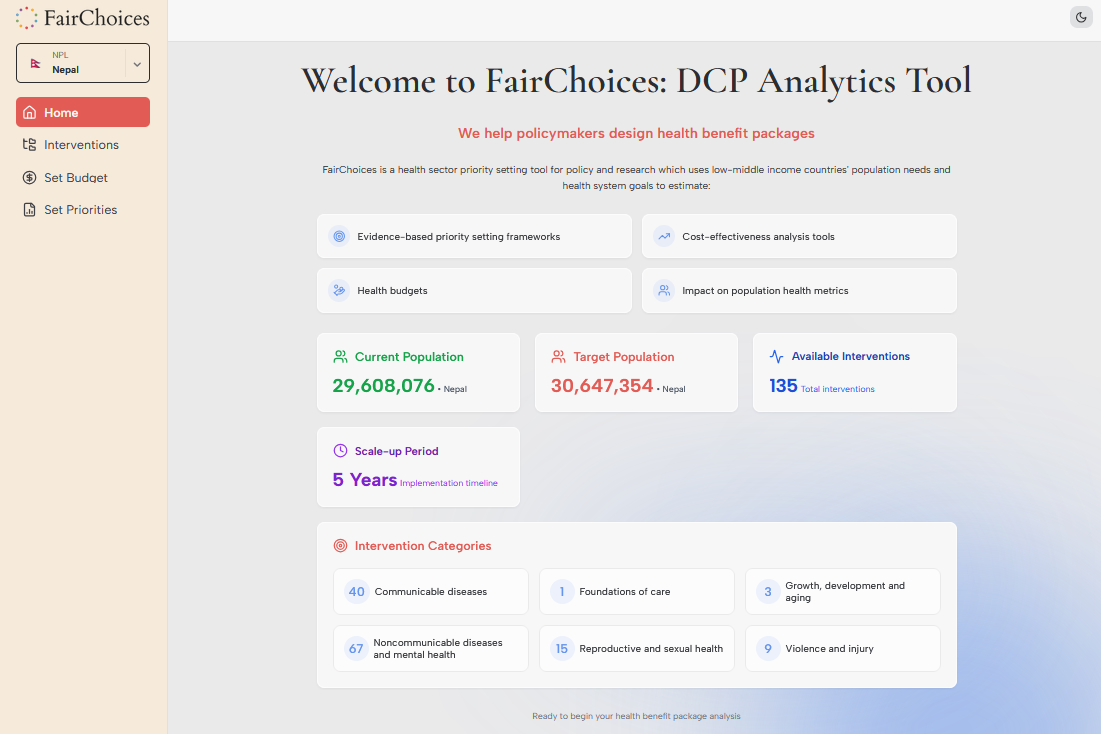Click the trend chart icon on Cost-effectiveness analysis tools
Viewport: 1101px width, 734px height.
[x=663, y=235]
